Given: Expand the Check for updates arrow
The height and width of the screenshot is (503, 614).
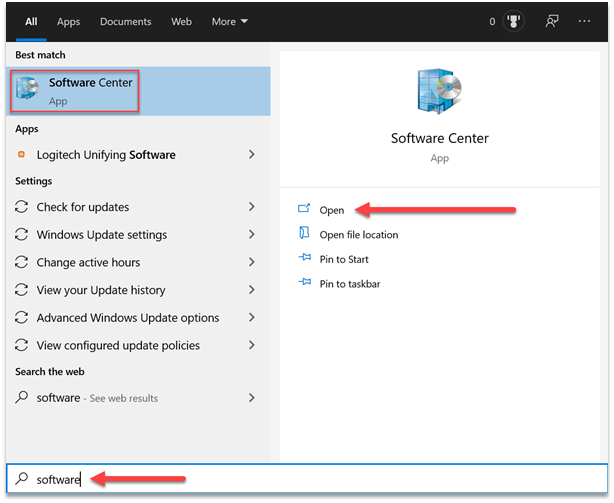Looking at the screenshot, I should tap(251, 207).
